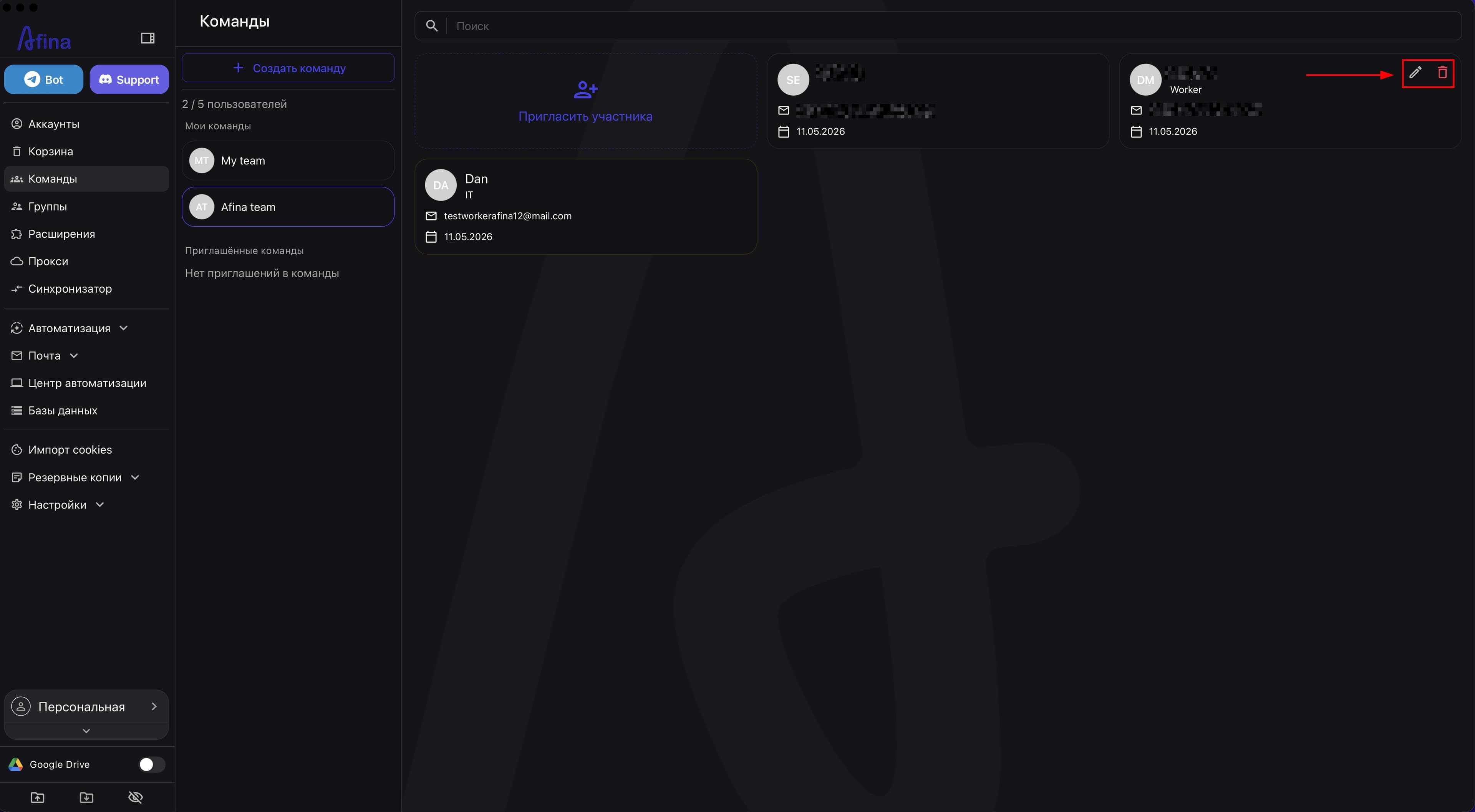1475x812 pixels.
Task: Expand the workspace list down chevron
Action: pyautogui.click(x=86, y=731)
